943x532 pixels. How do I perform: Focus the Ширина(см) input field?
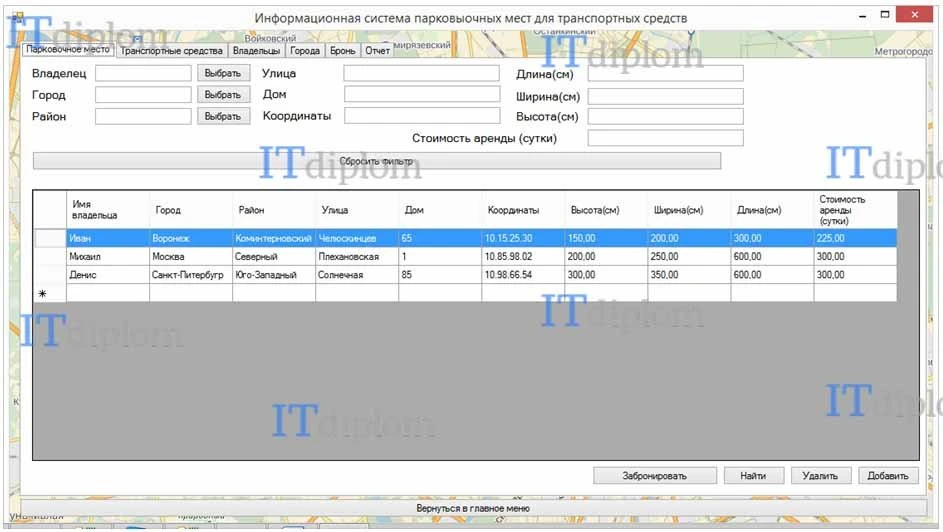tap(665, 96)
